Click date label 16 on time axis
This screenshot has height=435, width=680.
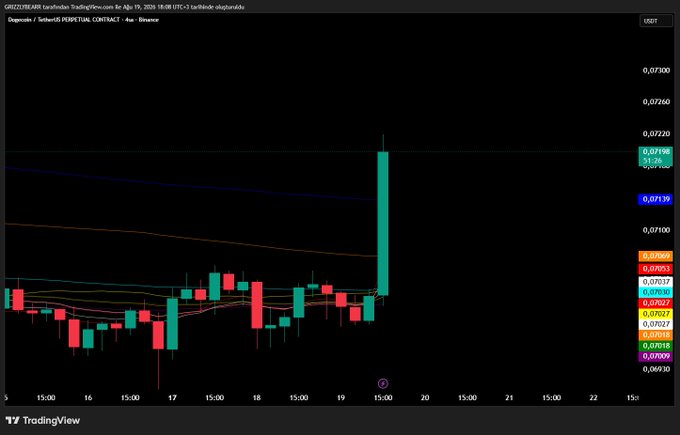(x=88, y=398)
